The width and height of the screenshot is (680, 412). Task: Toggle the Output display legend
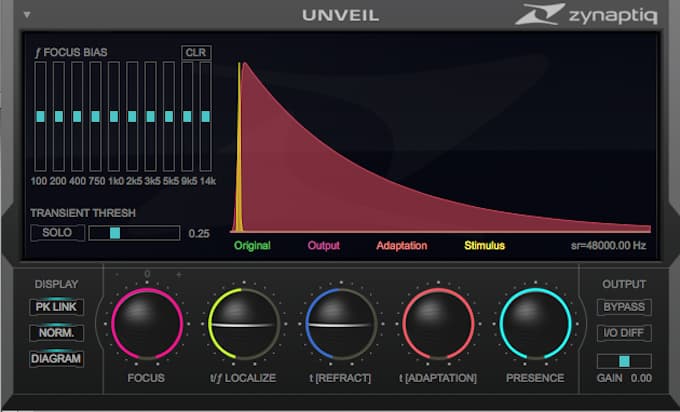(324, 245)
